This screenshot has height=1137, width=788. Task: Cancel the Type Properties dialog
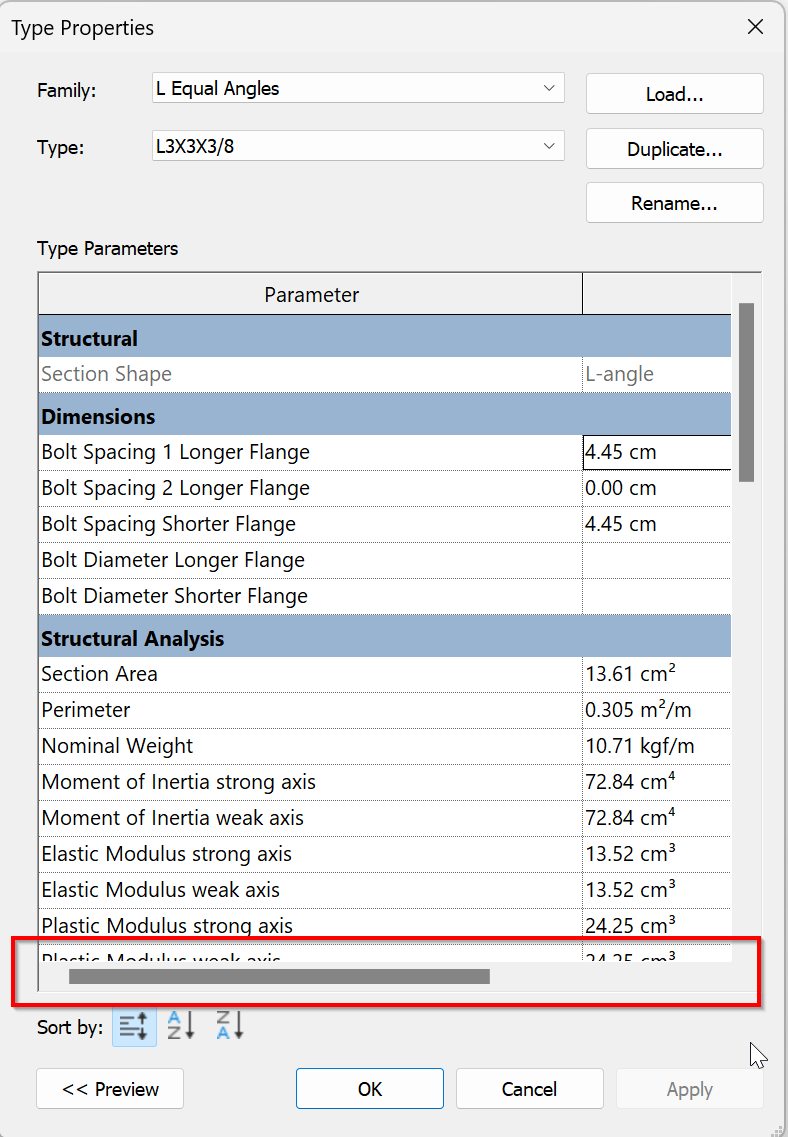click(529, 1089)
